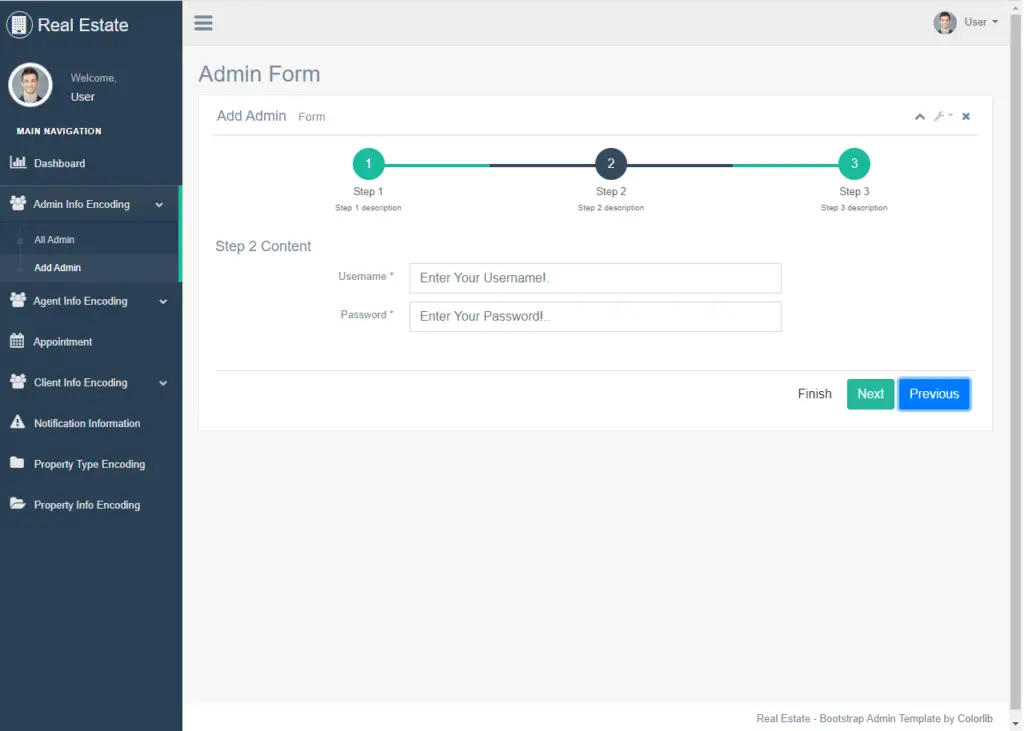Select Add Admin in the sidebar
1024x731 pixels.
pos(55,269)
